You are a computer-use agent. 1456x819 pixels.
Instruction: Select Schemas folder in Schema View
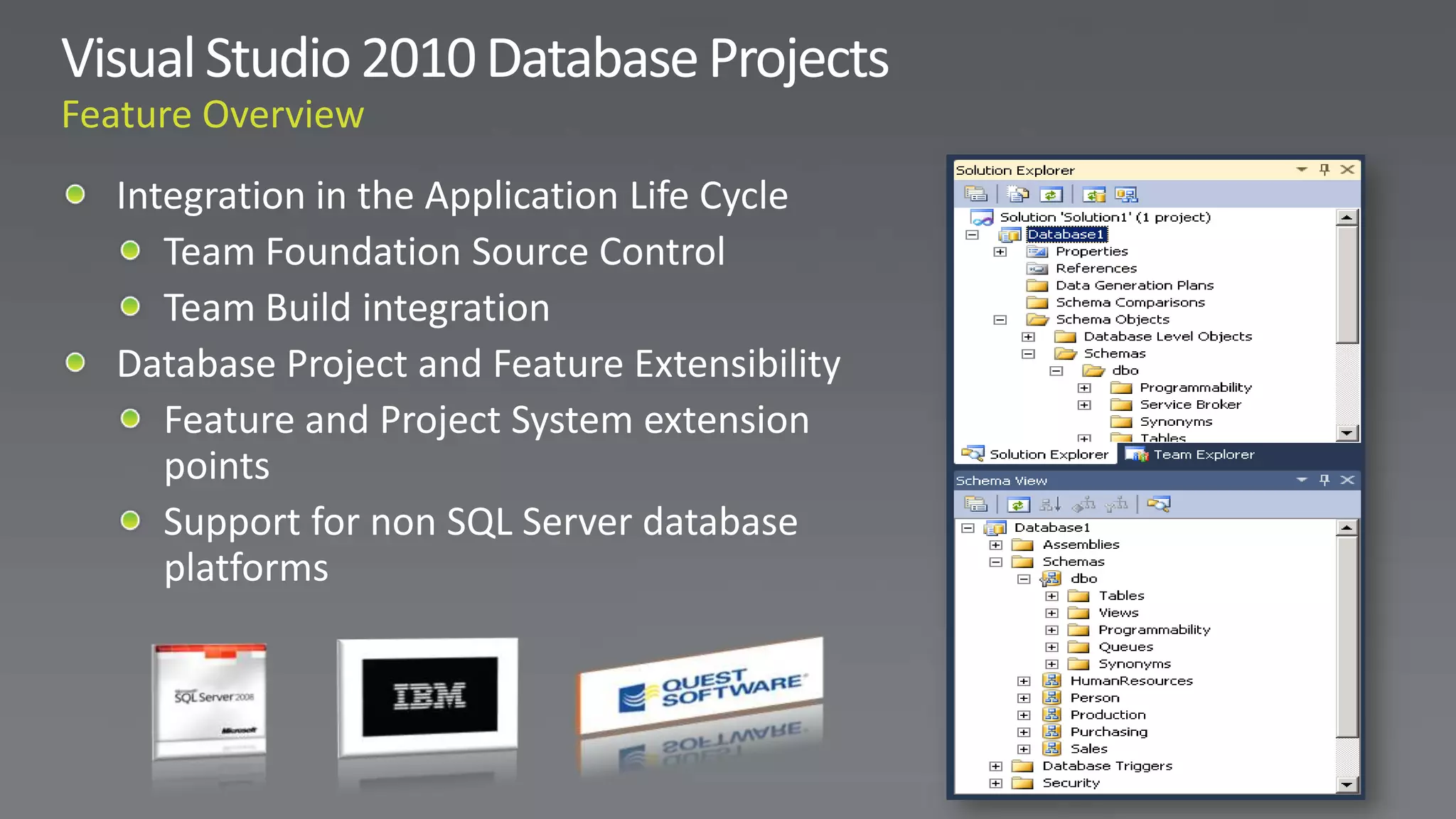tap(1073, 562)
